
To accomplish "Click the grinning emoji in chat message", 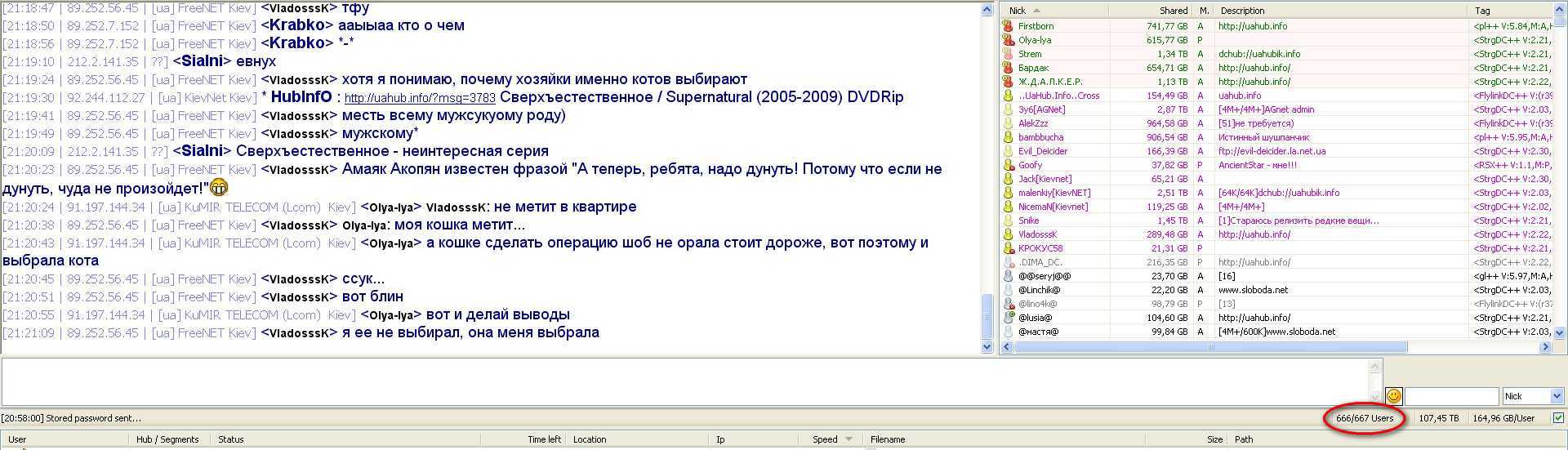I will pyautogui.click(x=218, y=188).
